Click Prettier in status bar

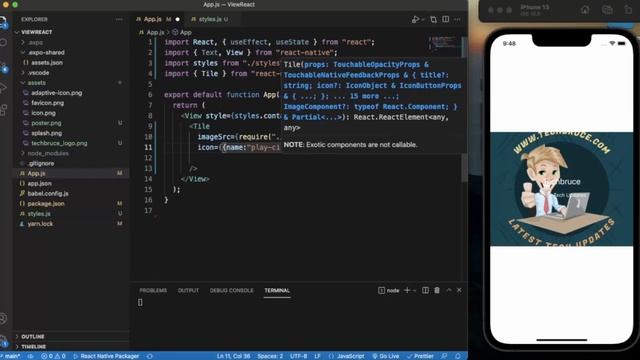pos(420,356)
